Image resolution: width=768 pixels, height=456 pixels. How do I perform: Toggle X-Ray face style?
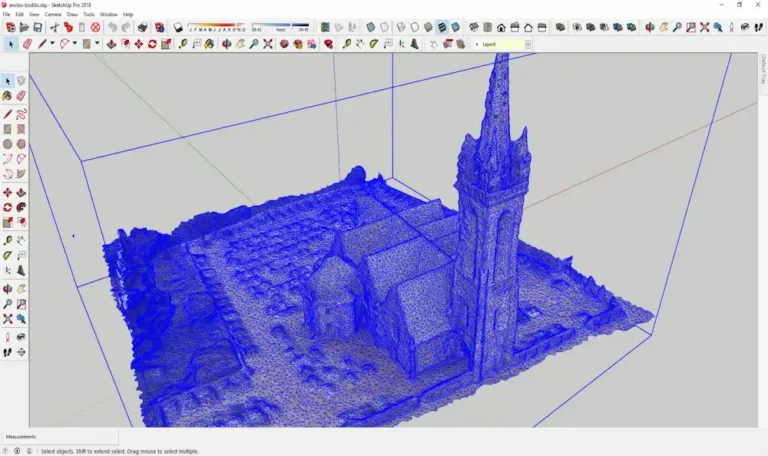(371, 27)
